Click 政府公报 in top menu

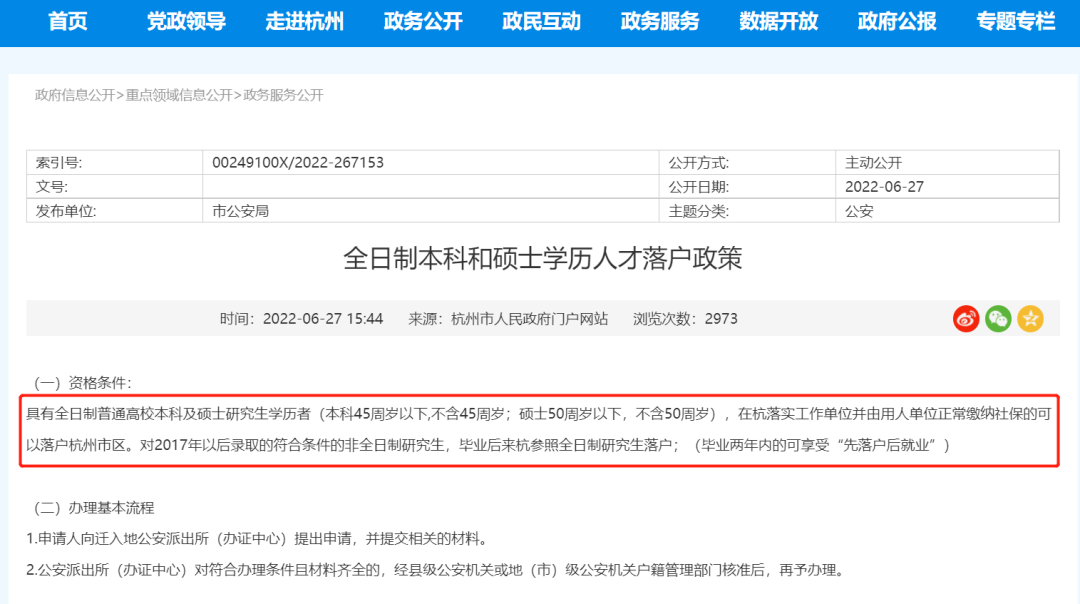897,22
